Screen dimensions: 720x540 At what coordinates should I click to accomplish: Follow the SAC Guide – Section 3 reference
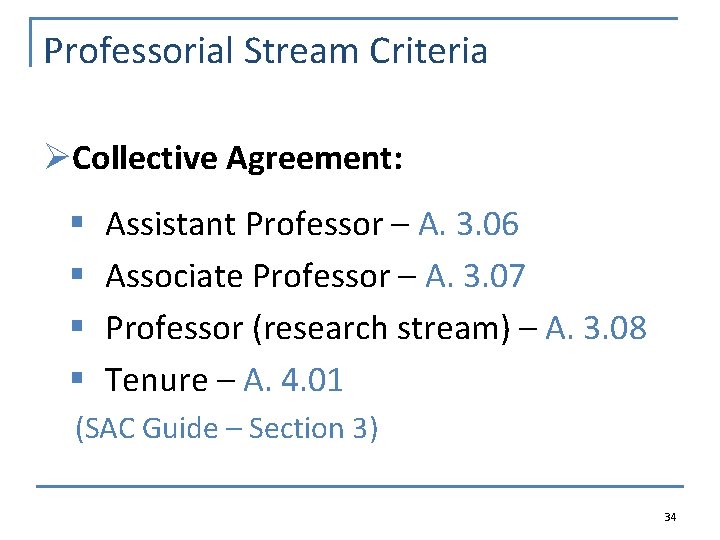pyautogui.click(x=226, y=429)
